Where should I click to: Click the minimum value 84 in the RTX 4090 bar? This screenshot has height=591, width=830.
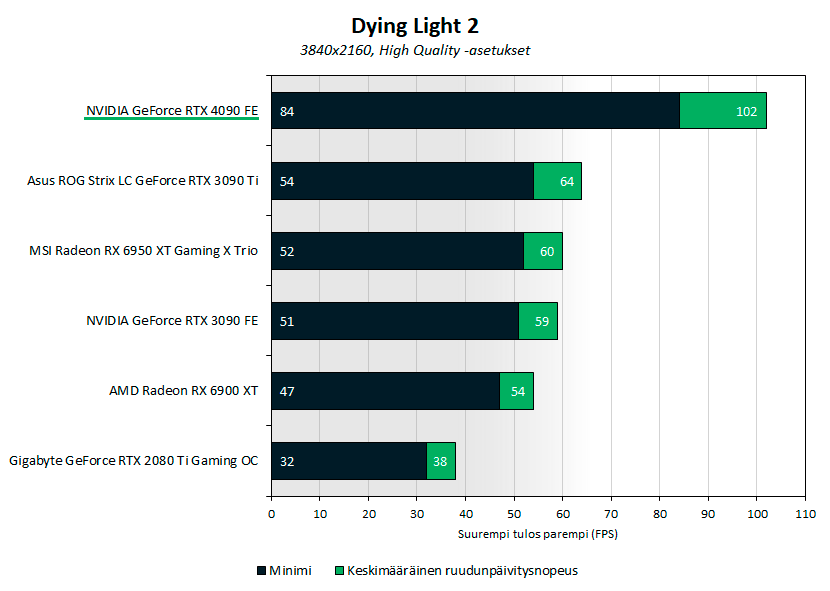[x=287, y=111]
